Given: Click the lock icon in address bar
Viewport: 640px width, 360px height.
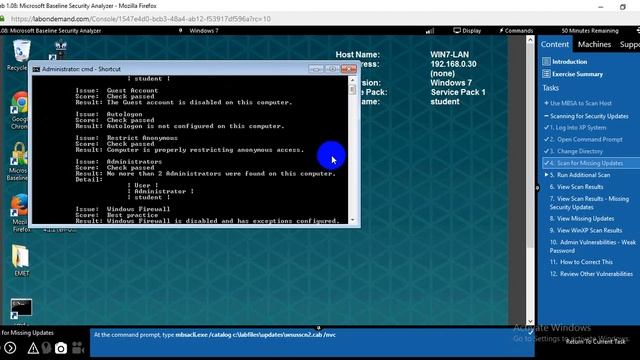Looking at the screenshot, I should tap(2, 19).
